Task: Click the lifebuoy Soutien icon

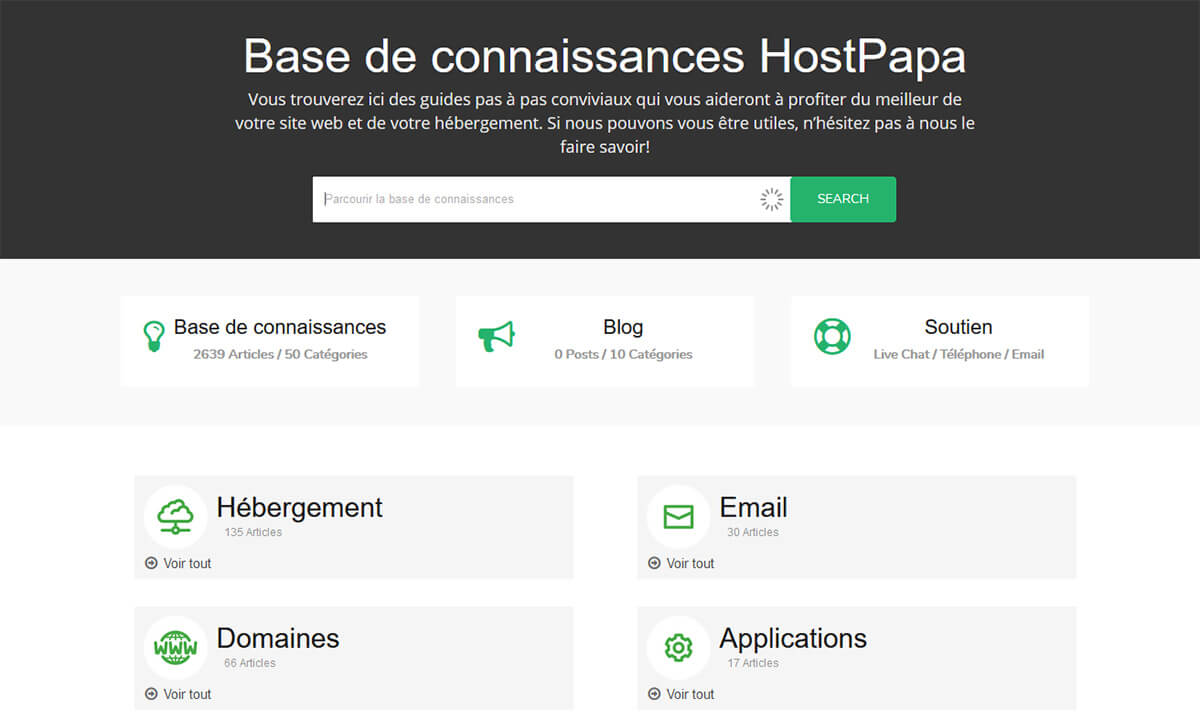Action: [x=834, y=334]
